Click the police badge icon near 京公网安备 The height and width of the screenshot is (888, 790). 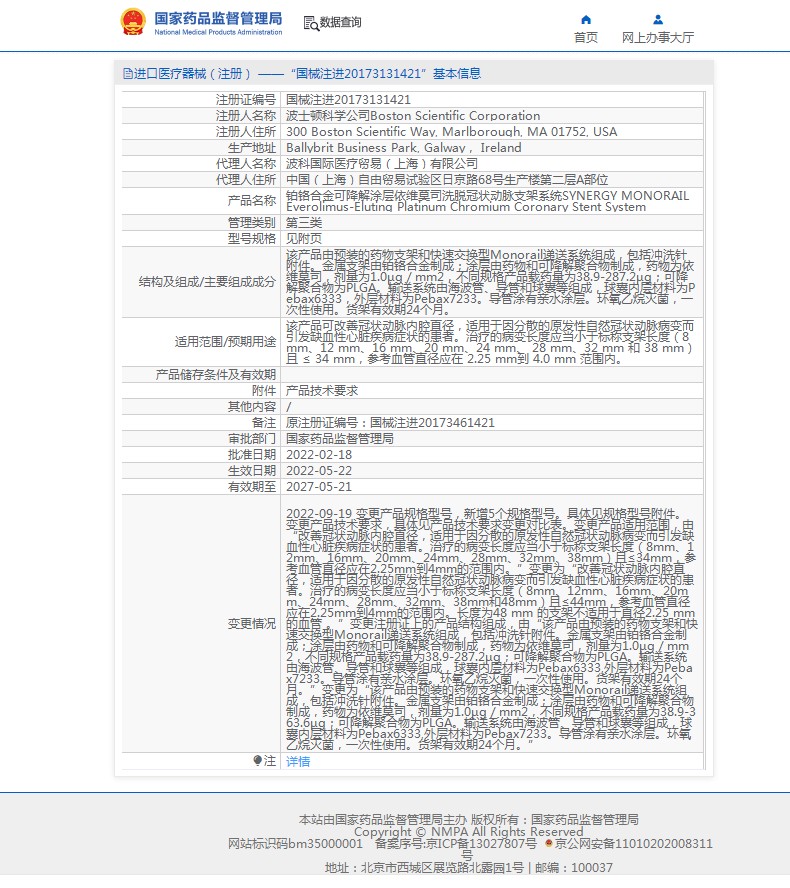548,843
